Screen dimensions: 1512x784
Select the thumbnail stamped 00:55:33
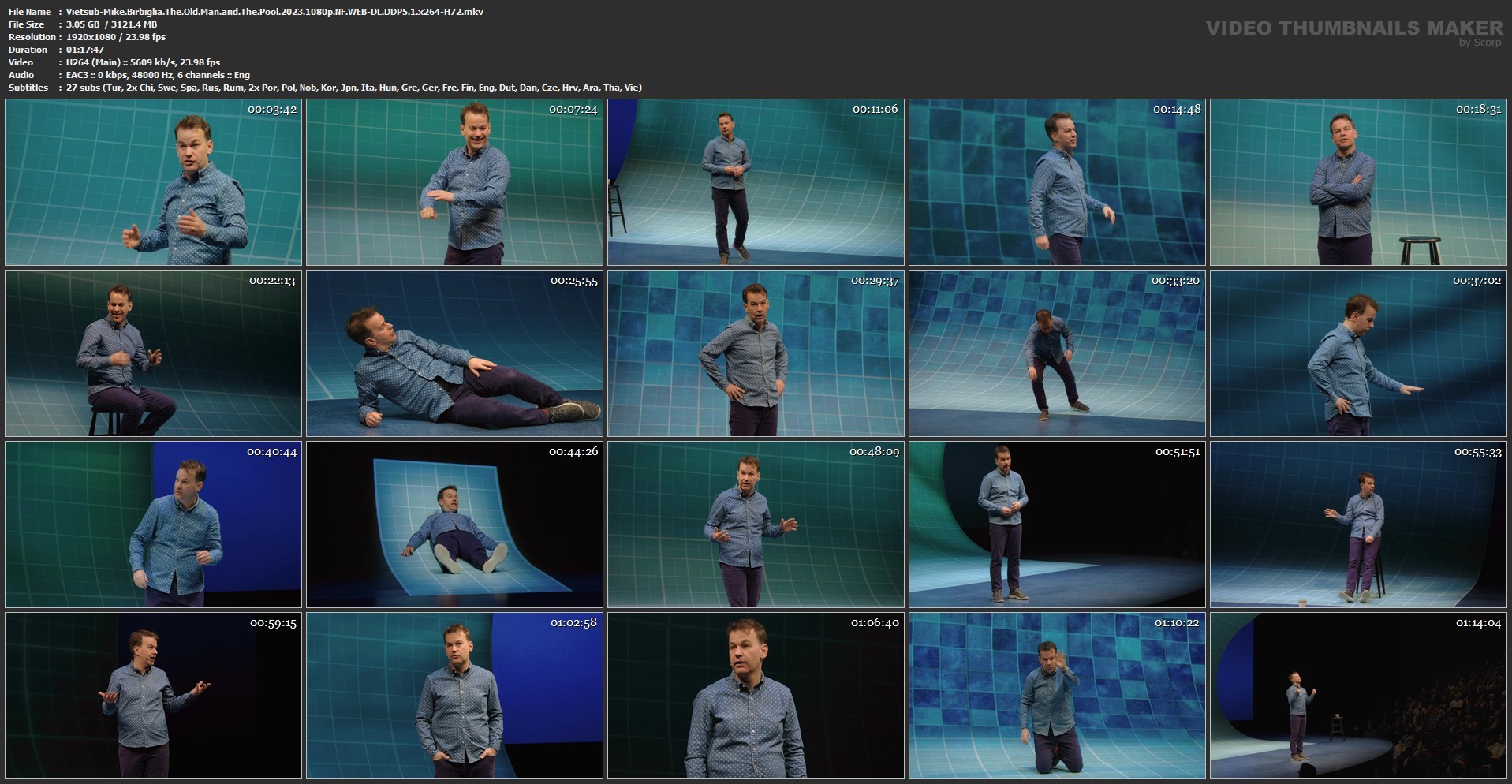[1359, 525]
